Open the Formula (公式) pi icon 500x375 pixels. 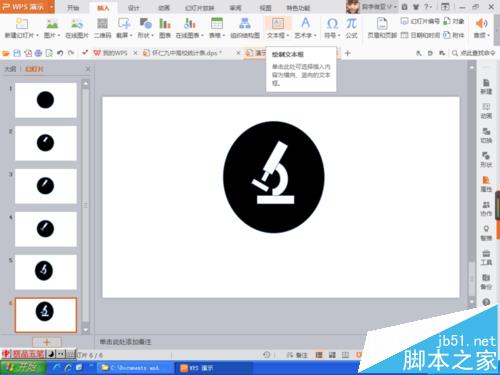(x=351, y=28)
